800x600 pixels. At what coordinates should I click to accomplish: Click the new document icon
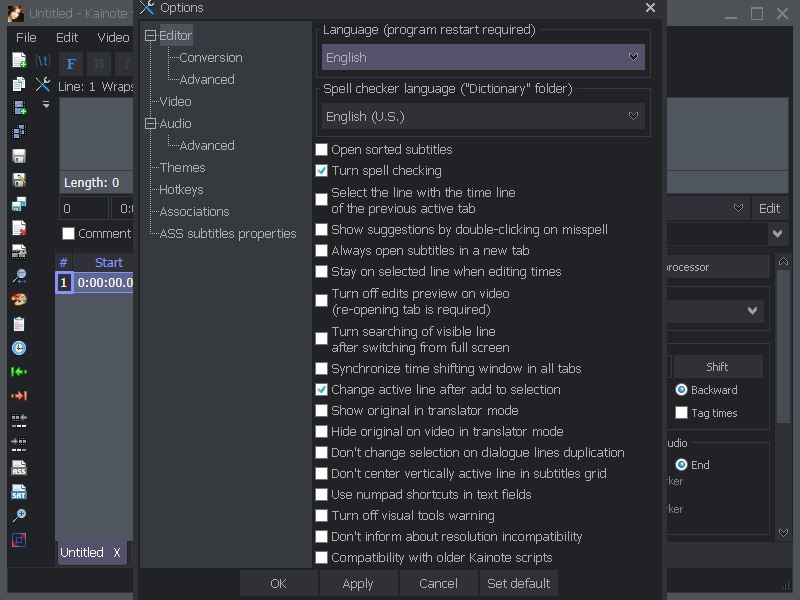tap(19, 61)
